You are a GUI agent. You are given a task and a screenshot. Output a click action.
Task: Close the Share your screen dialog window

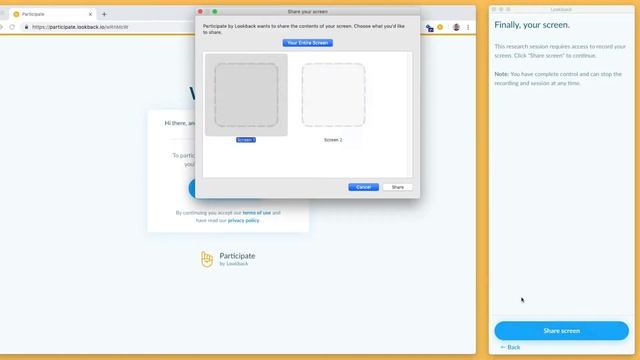point(200,11)
